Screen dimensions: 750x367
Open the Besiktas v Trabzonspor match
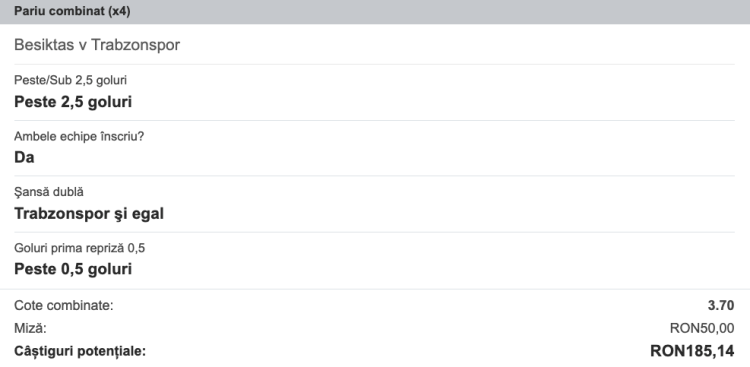point(97,45)
